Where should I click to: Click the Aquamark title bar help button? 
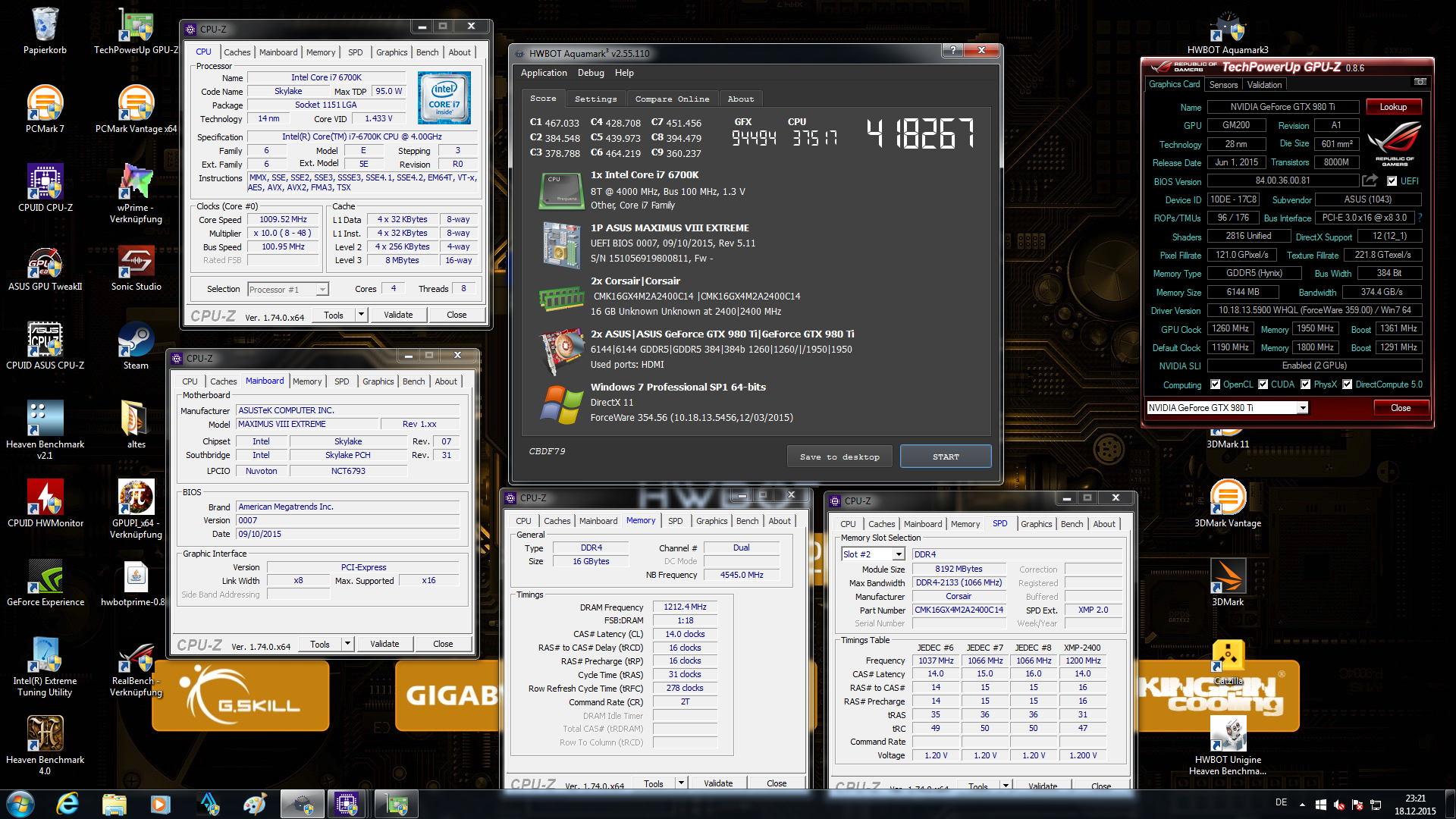953,50
